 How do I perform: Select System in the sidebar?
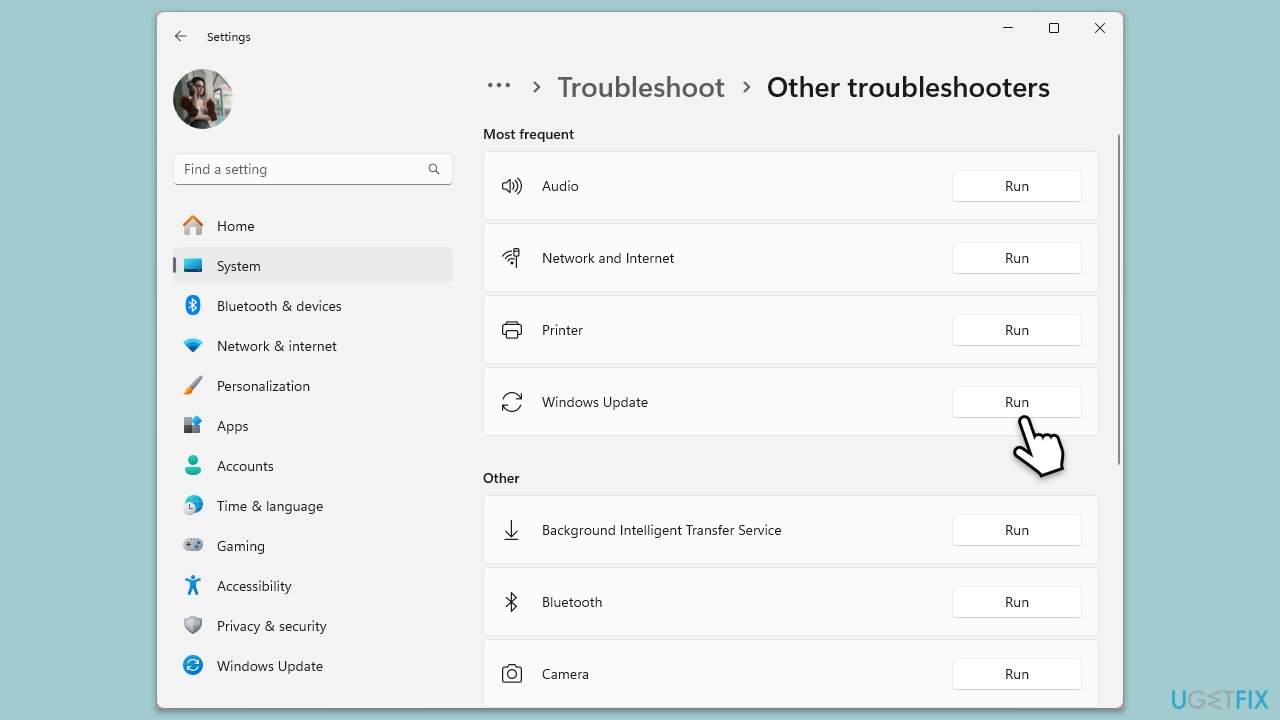[312, 266]
